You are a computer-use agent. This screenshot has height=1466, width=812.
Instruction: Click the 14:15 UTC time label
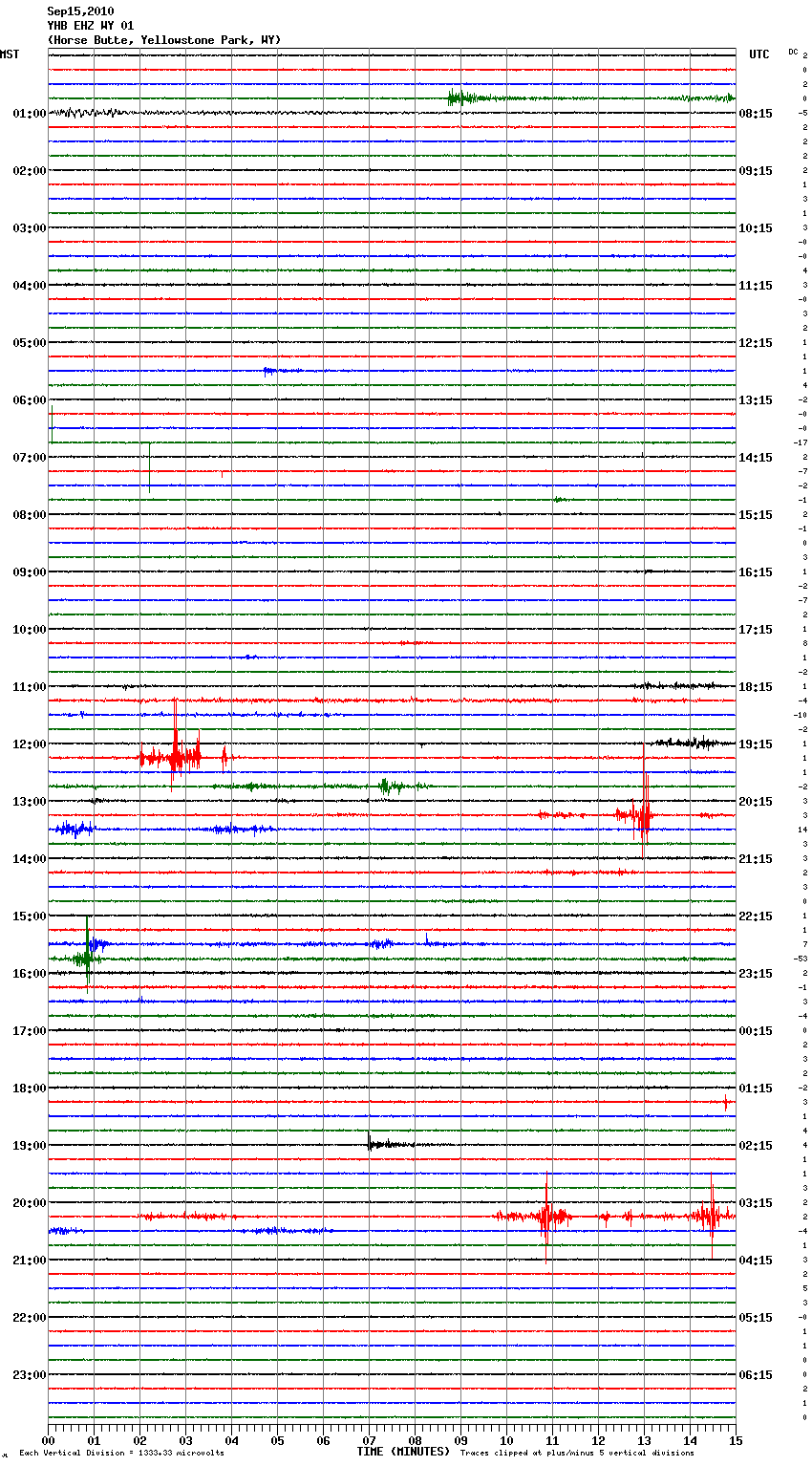[756, 458]
